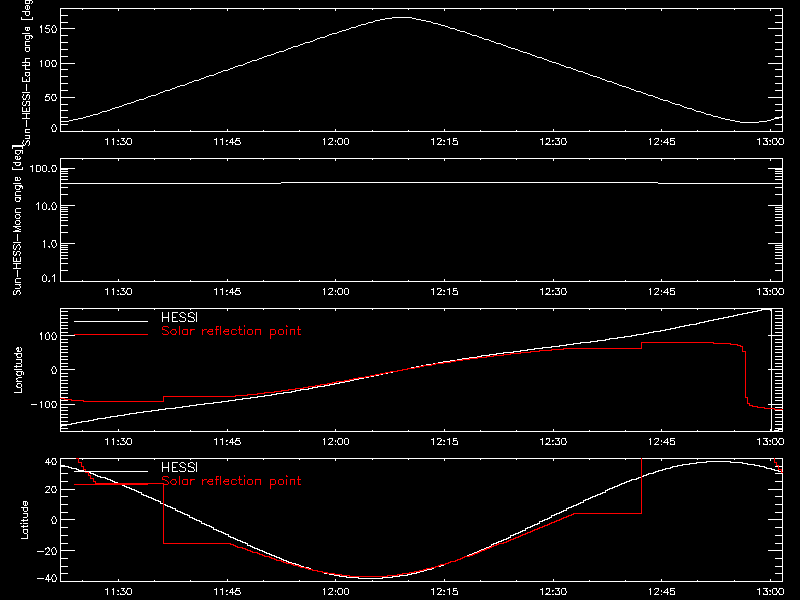Viewport: 800px width, 600px height.
Task: Click the red longitude drop near 12:57
Action: 745,375
